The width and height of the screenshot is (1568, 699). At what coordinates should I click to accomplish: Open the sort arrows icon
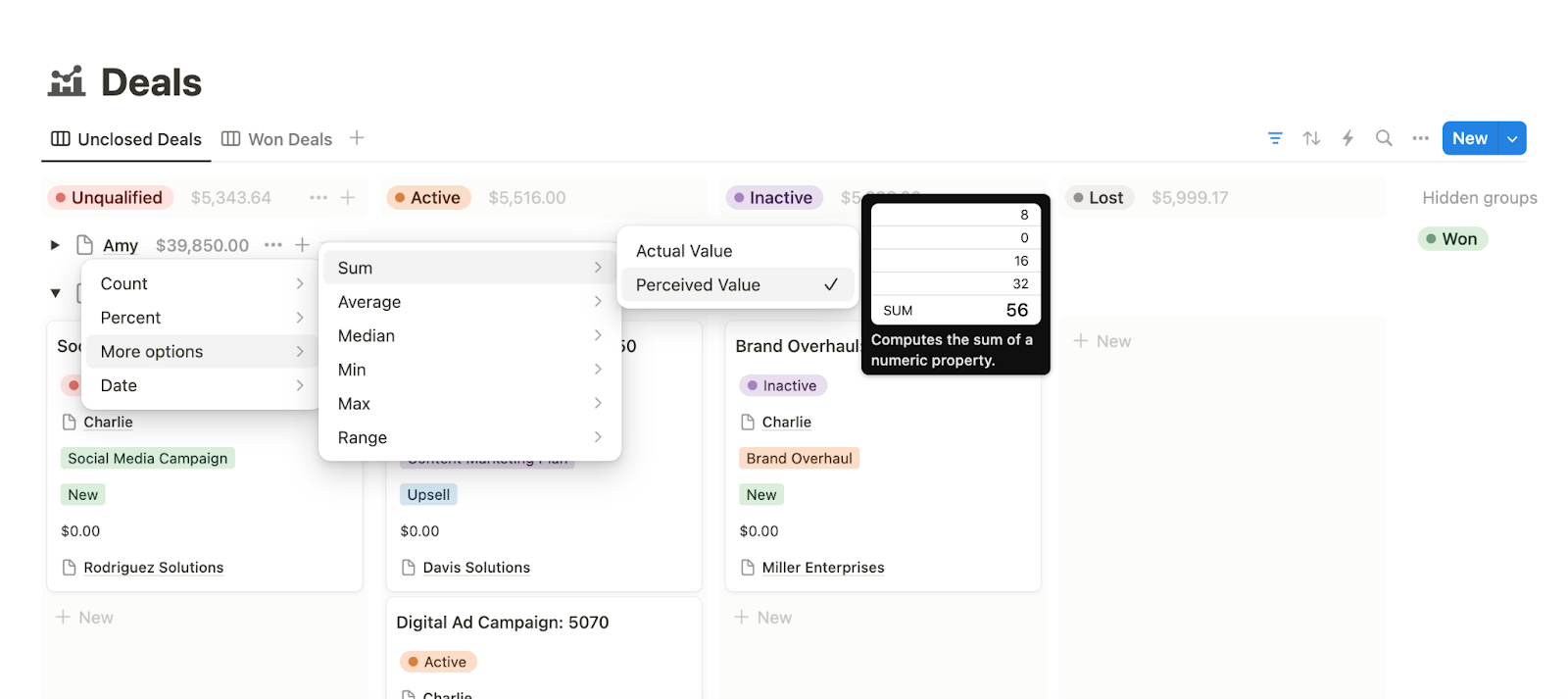click(1311, 138)
